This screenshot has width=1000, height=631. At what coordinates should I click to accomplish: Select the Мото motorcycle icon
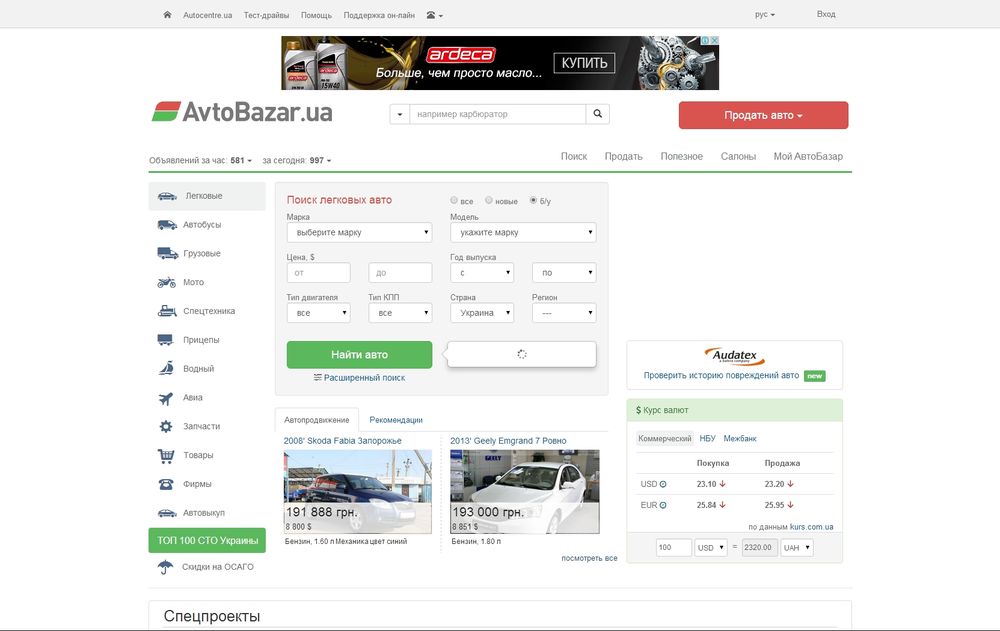click(166, 282)
